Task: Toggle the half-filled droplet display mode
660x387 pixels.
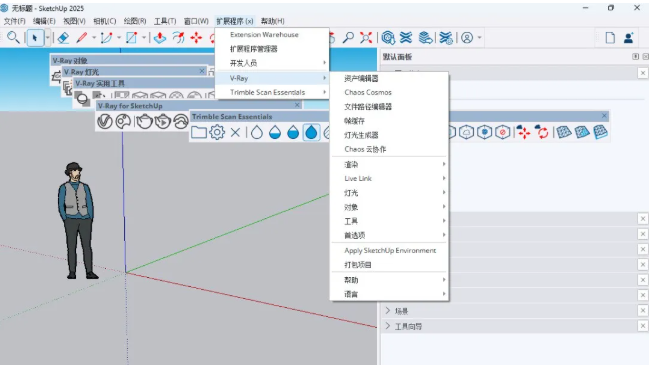Action: (275, 133)
